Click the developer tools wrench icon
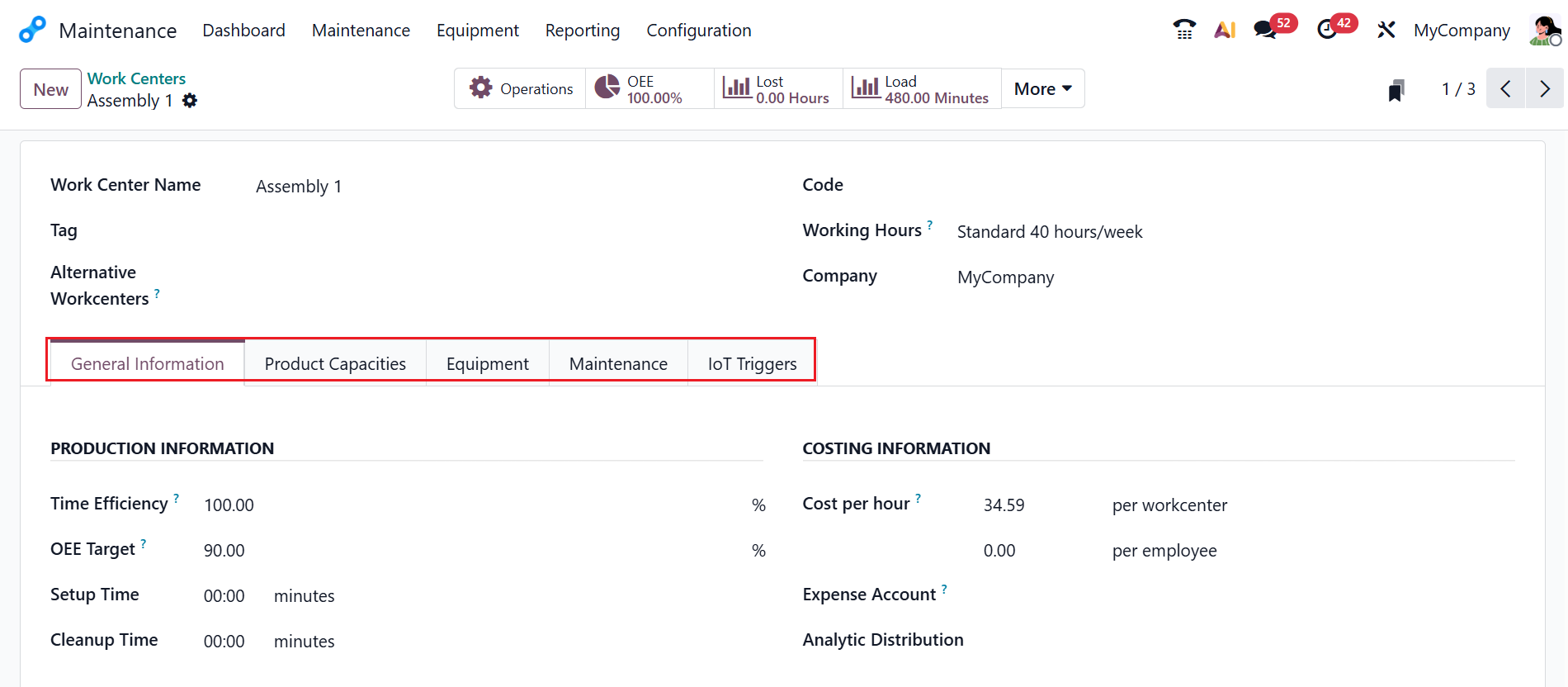The height and width of the screenshot is (687, 1568). pyautogui.click(x=1386, y=30)
